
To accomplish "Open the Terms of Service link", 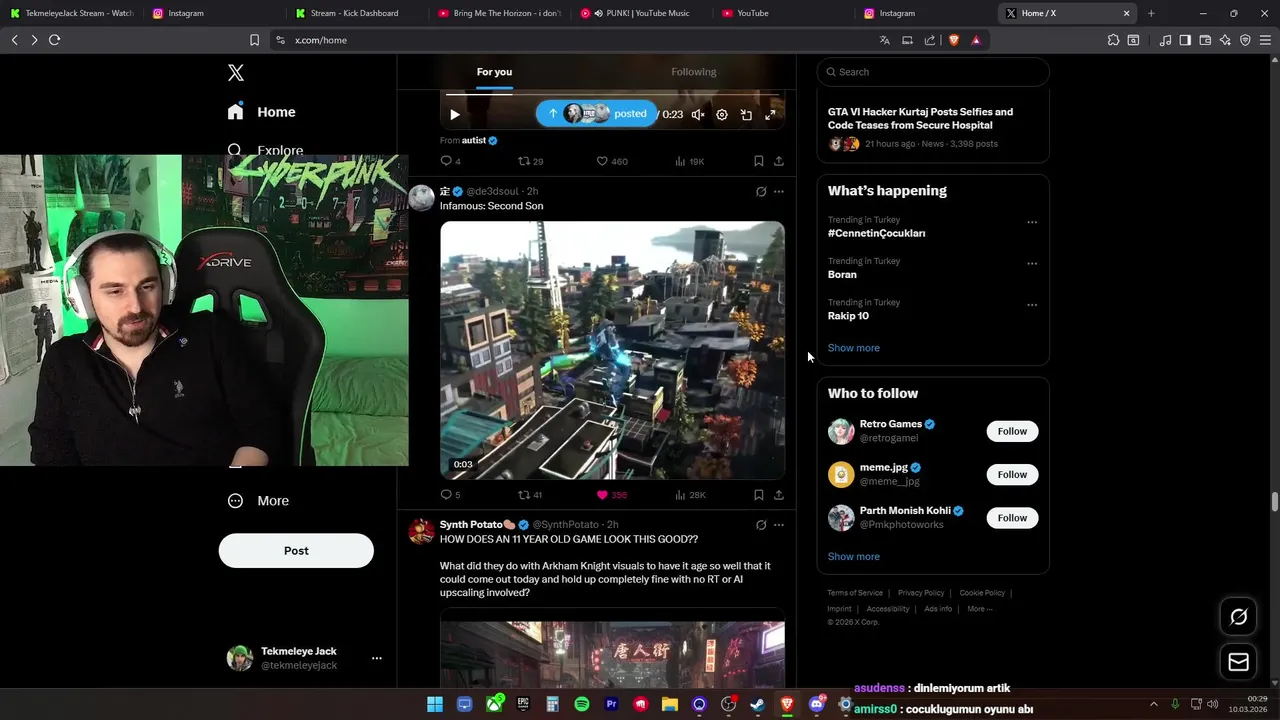I will click(855, 593).
